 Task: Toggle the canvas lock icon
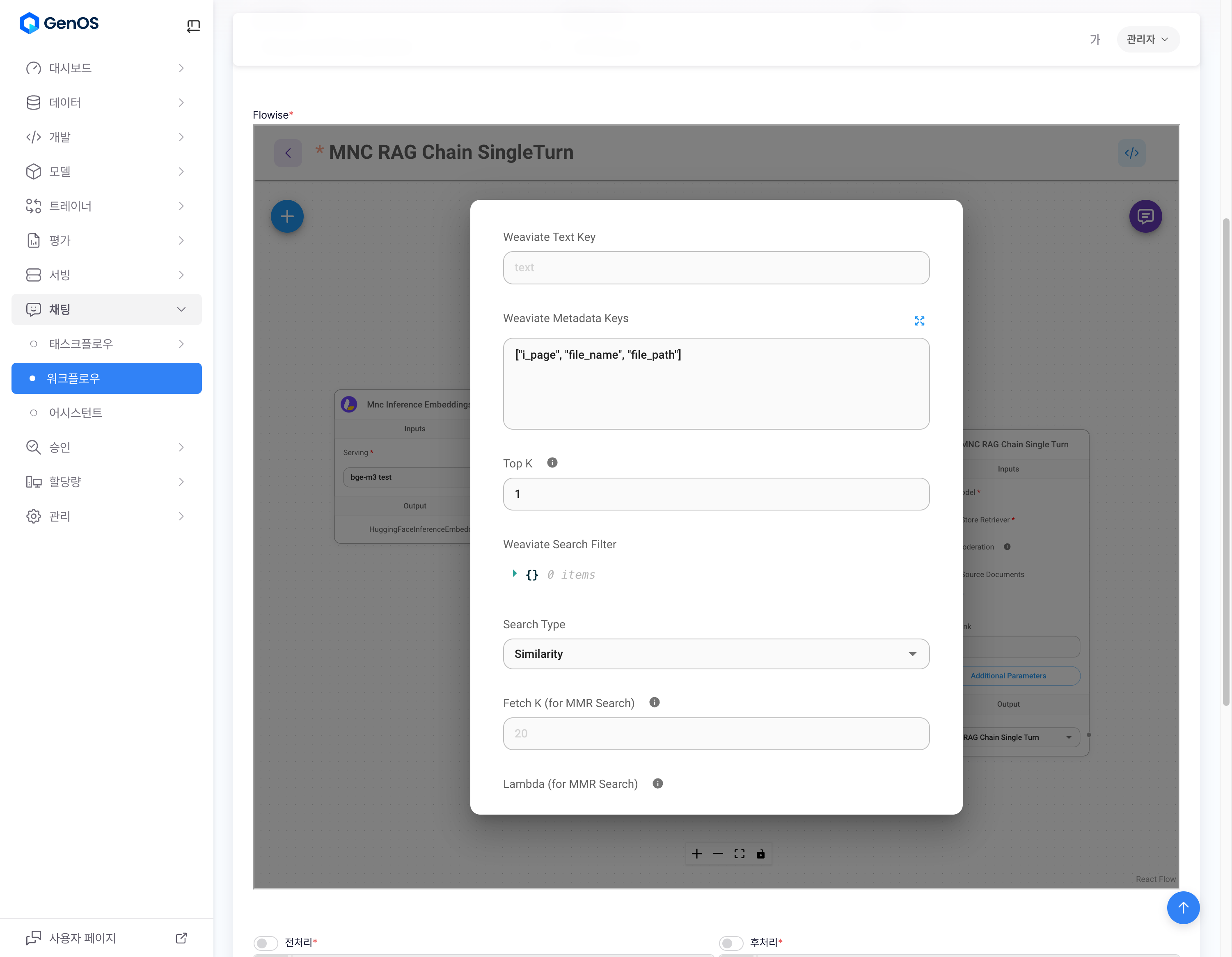760,853
